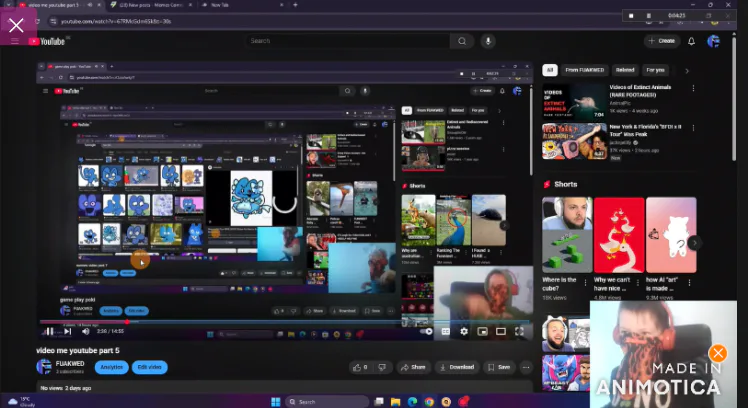This screenshot has height=408, width=748.
Task: Click the Windows taskbar Search box
Action: click(327, 402)
